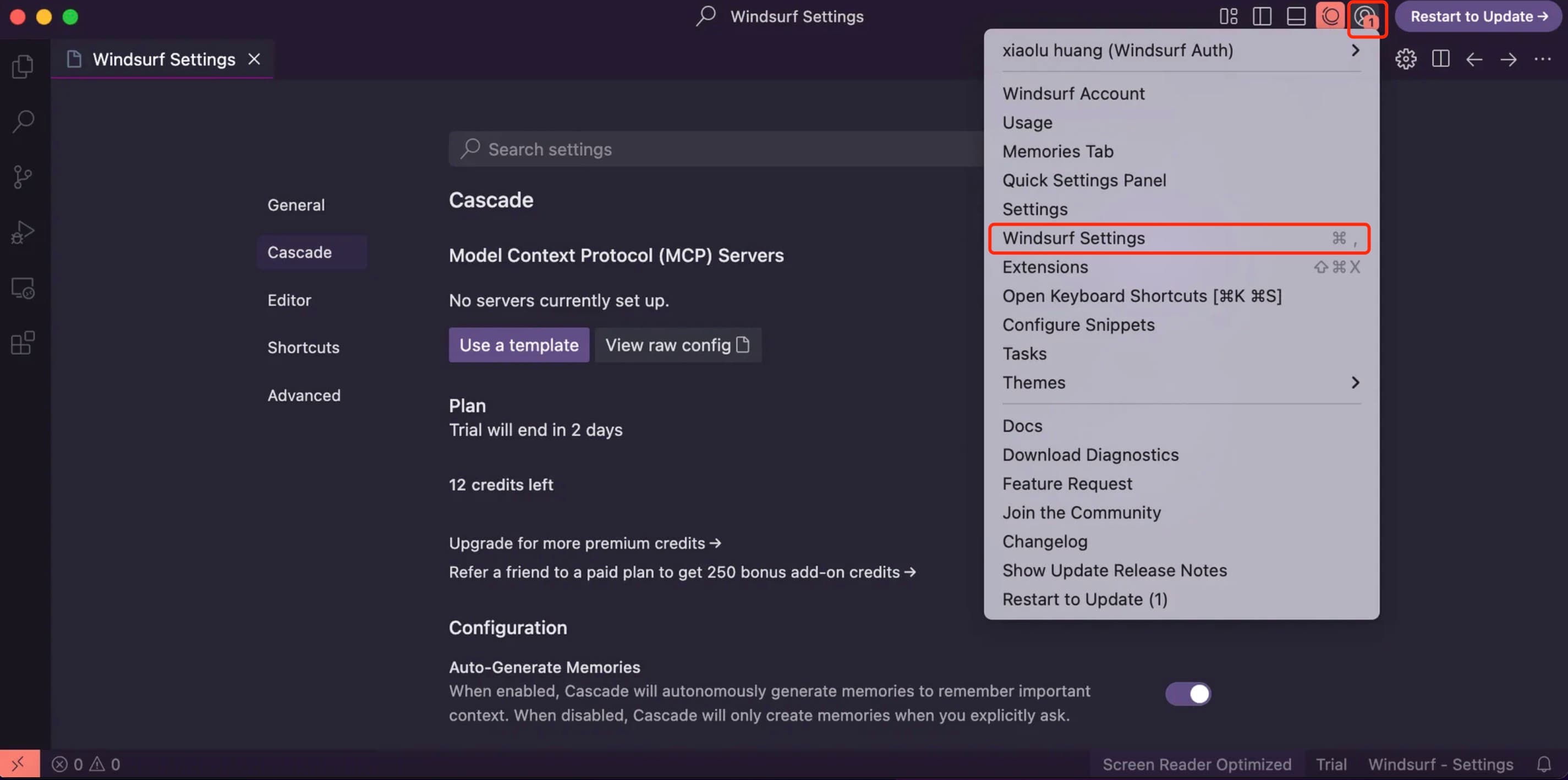This screenshot has height=780, width=1568.
Task: Open Source Control in activity bar
Action: point(23,177)
